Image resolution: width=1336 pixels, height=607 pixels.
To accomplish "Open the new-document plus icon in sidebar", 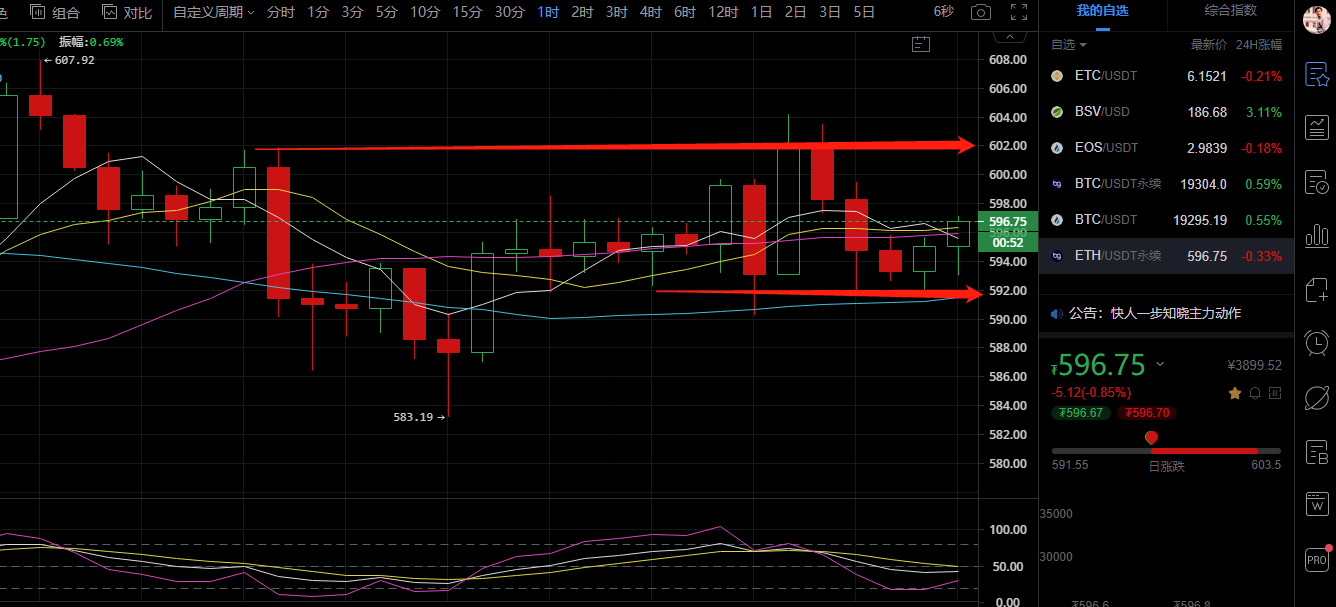I will 1316,290.
